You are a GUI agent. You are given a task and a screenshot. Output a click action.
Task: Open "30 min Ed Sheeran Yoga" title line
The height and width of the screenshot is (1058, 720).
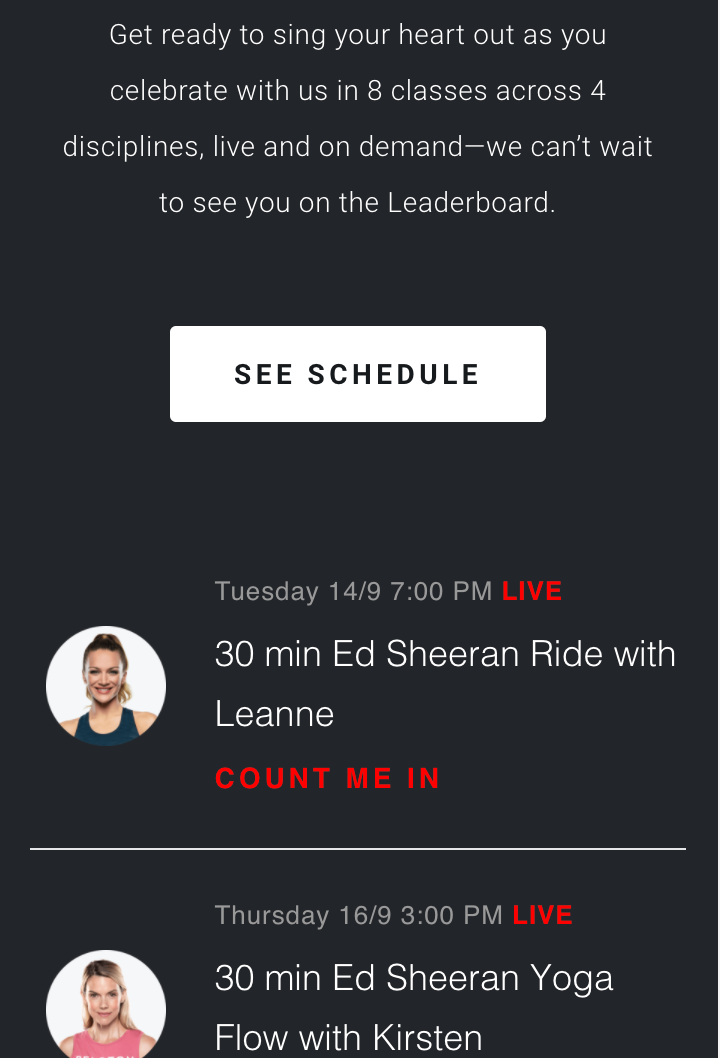click(x=414, y=978)
